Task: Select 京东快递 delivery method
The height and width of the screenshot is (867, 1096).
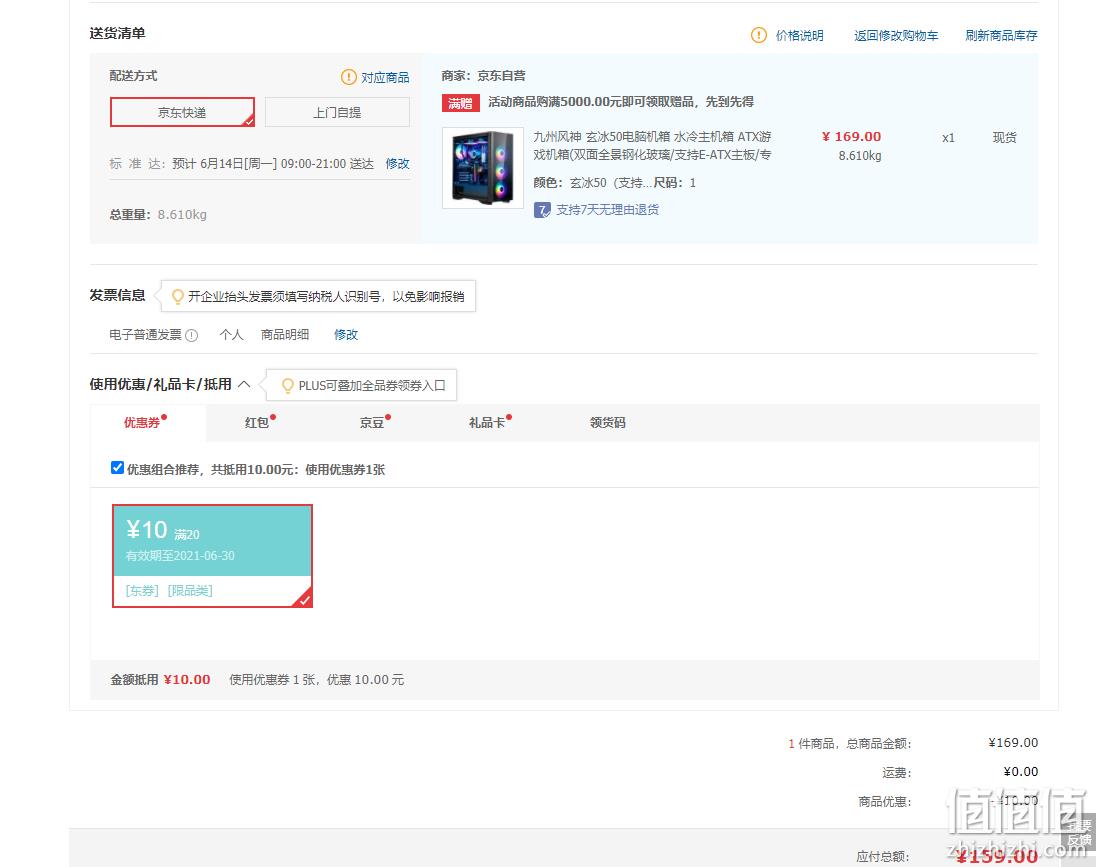Action: point(182,112)
